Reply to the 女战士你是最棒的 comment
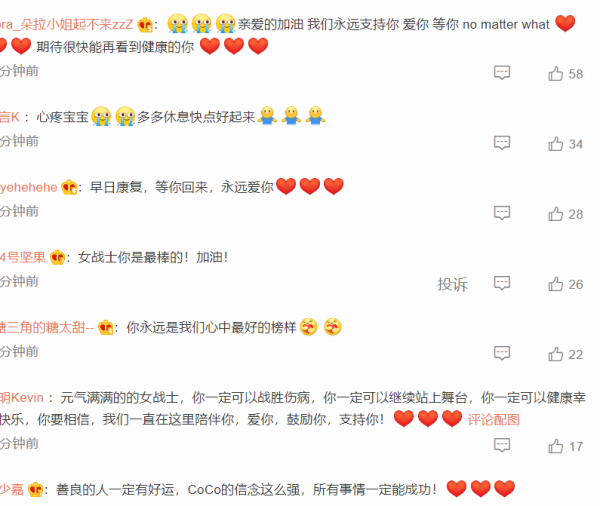The width and height of the screenshot is (600, 506). (502, 283)
